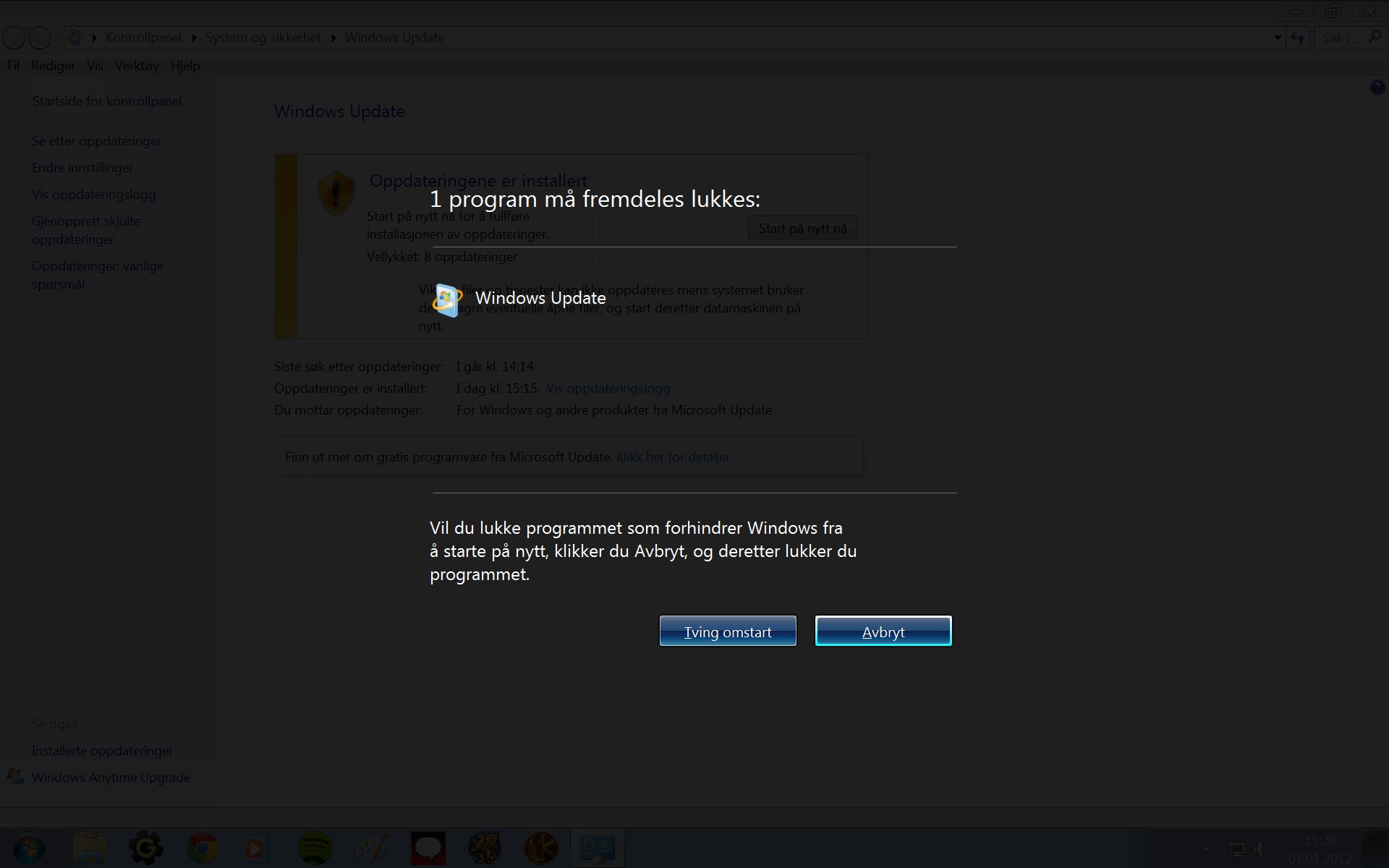Show hidden tray icons arrow

(x=1205, y=848)
